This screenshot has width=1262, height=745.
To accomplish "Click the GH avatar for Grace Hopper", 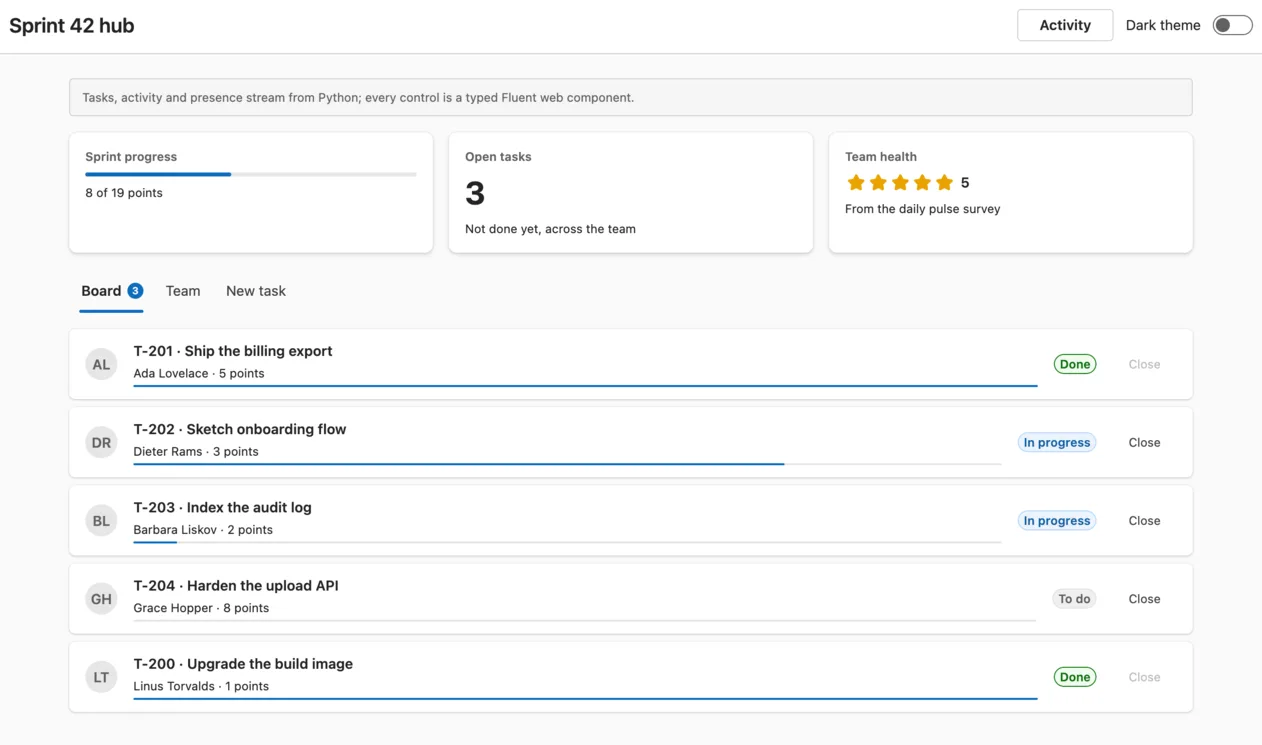I will (101, 598).
